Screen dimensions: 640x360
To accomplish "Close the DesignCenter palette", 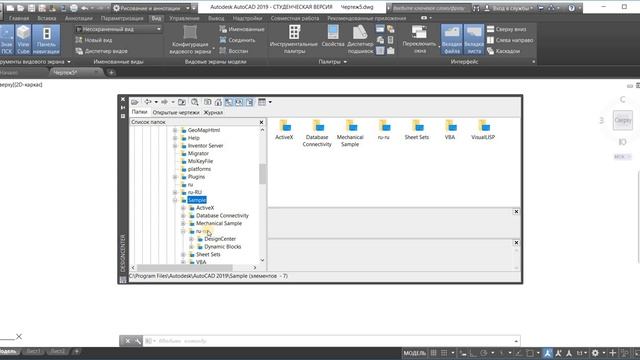I will pos(123,99).
